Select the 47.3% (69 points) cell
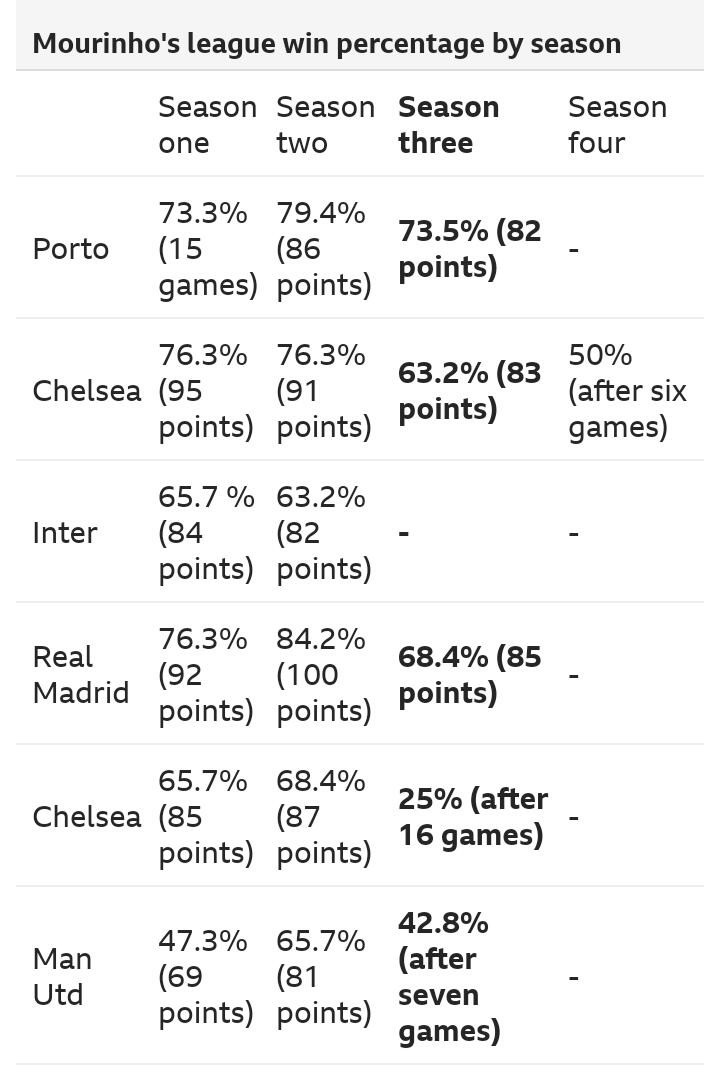Screen dimensions: 720x1074 pyautogui.click(x=205, y=976)
